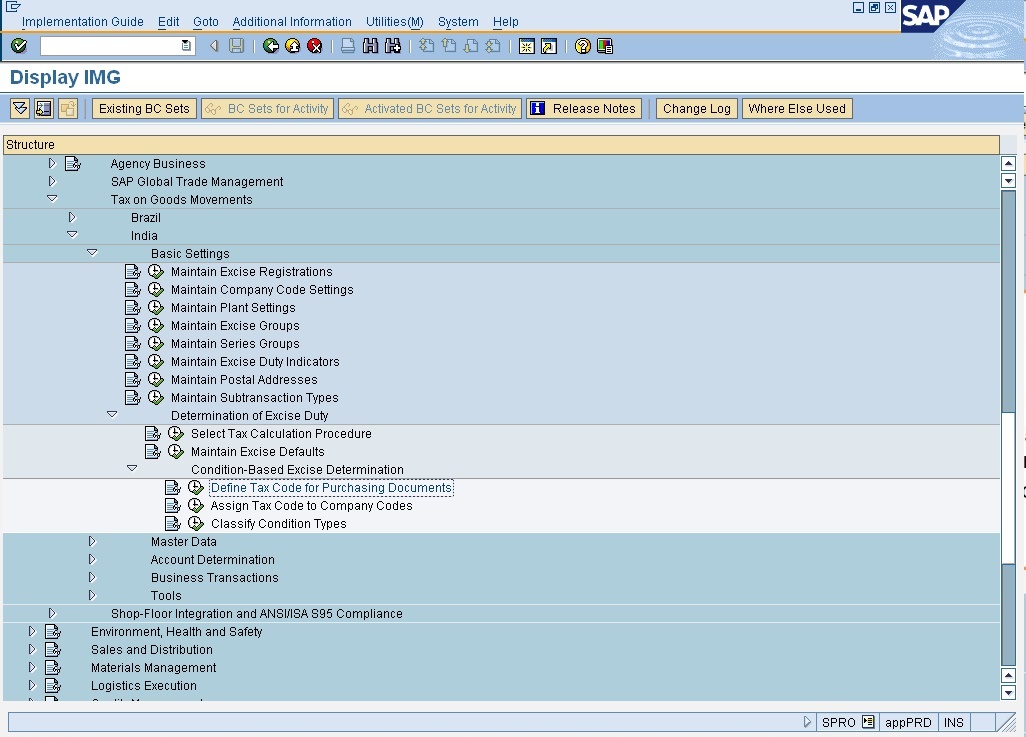Image resolution: width=1026 pixels, height=737 pixels.
Task: Click BC Sets for Activity button
Action: [x=268, y=109]
